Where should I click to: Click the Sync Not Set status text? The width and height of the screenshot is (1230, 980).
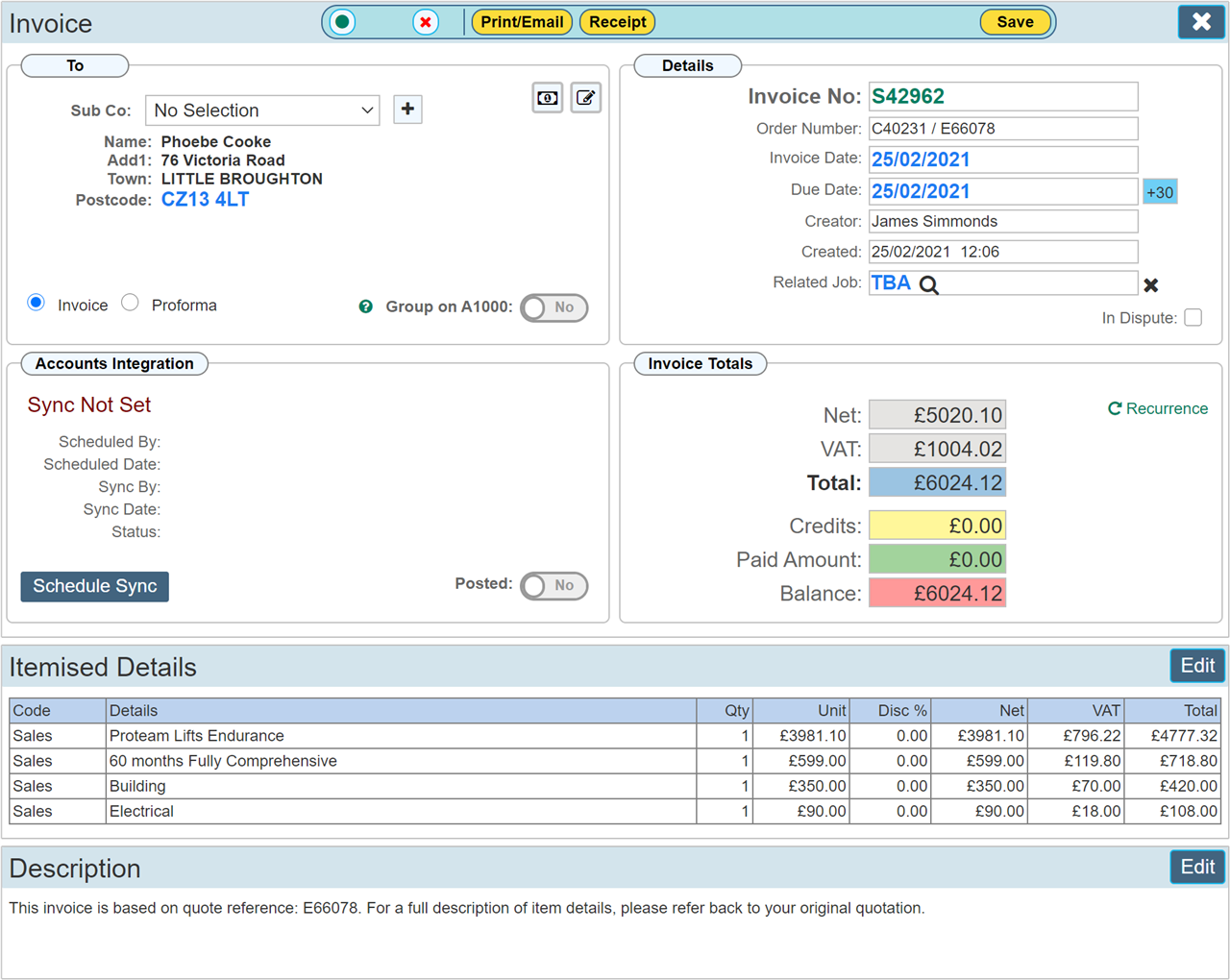(89, 405)
